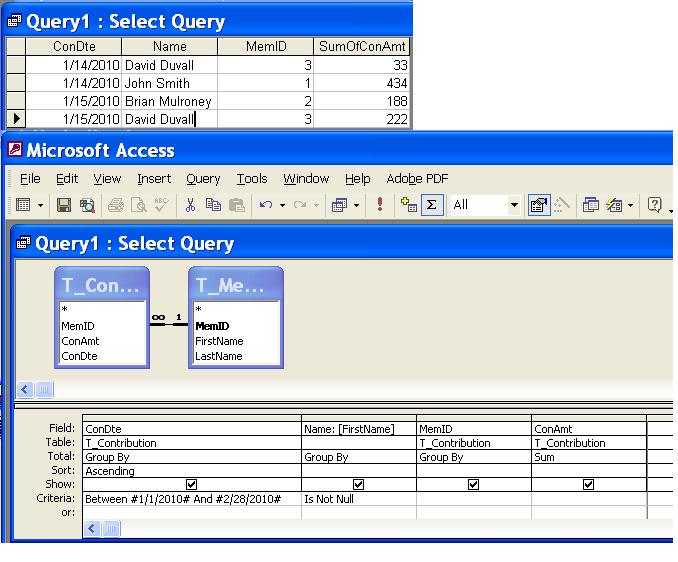
Task: Click the Copy toolbar icon
Action: (213, 205)
